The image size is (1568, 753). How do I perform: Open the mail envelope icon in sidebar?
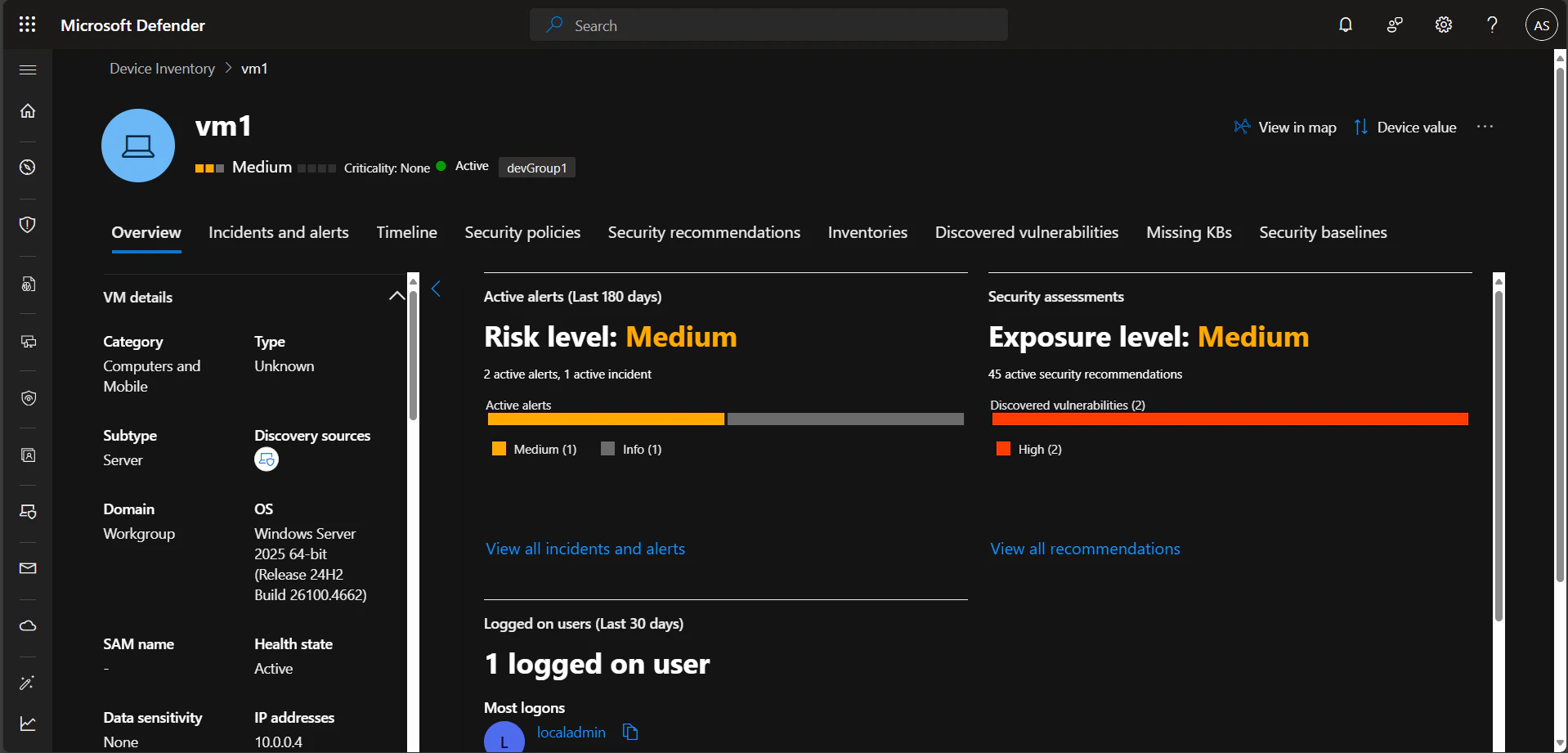point(28,568)
